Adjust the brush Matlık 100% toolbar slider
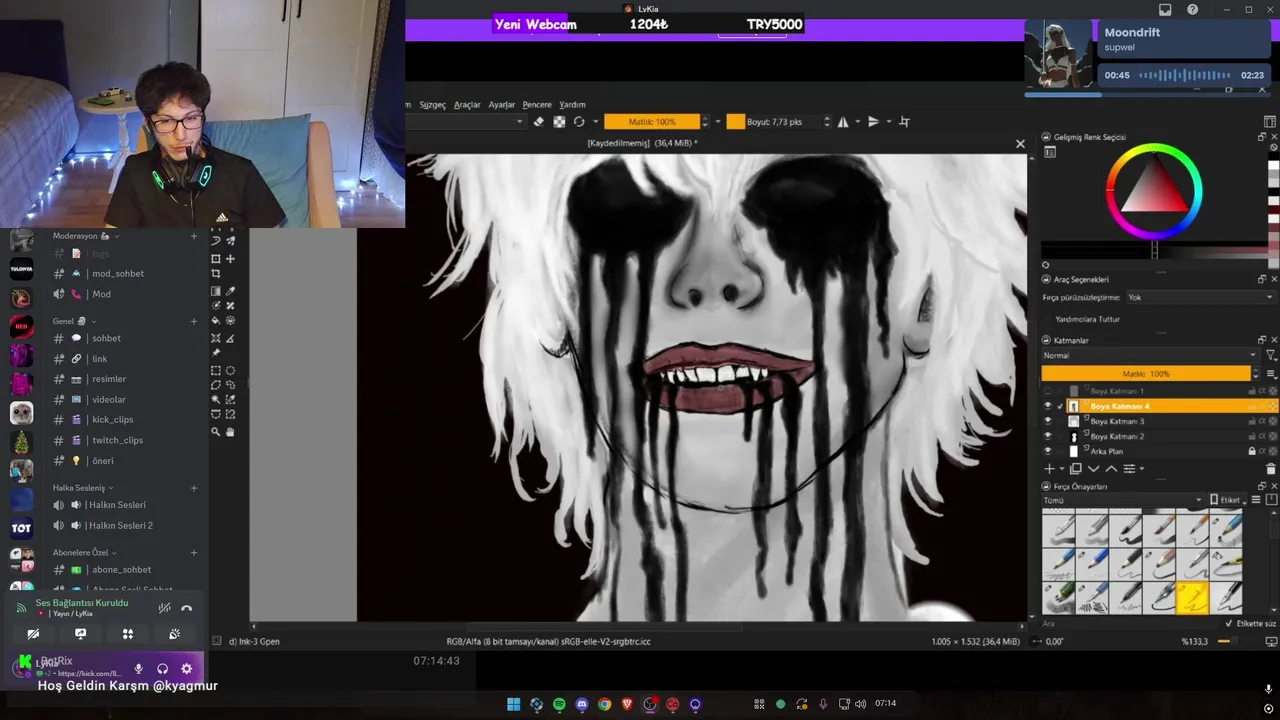The height and width of the screenshot is (720, 1280). click(x=651, y=122)
